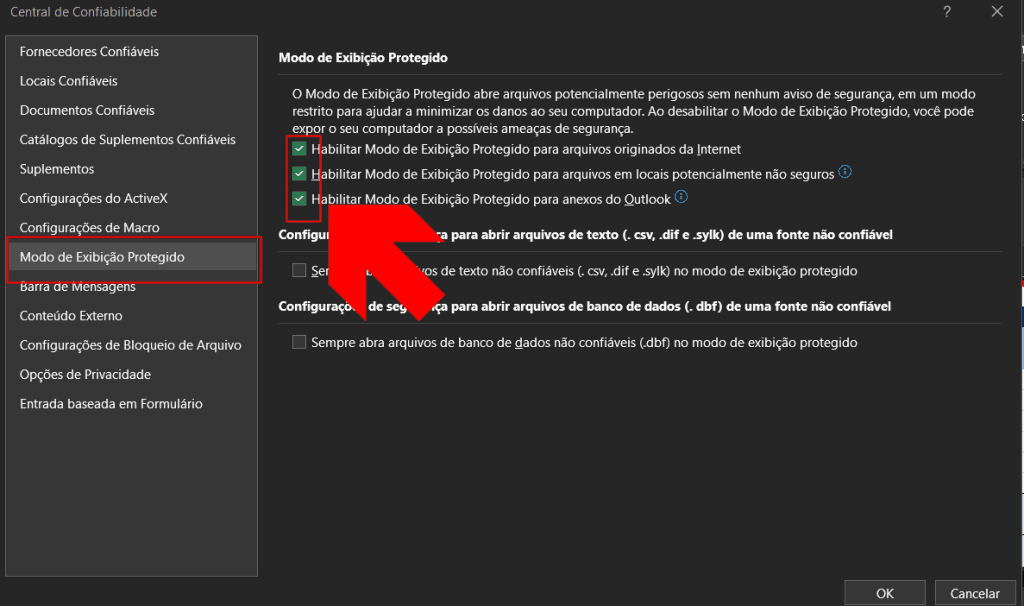Open Fornecedores Confiáveis section

point(89,52)
